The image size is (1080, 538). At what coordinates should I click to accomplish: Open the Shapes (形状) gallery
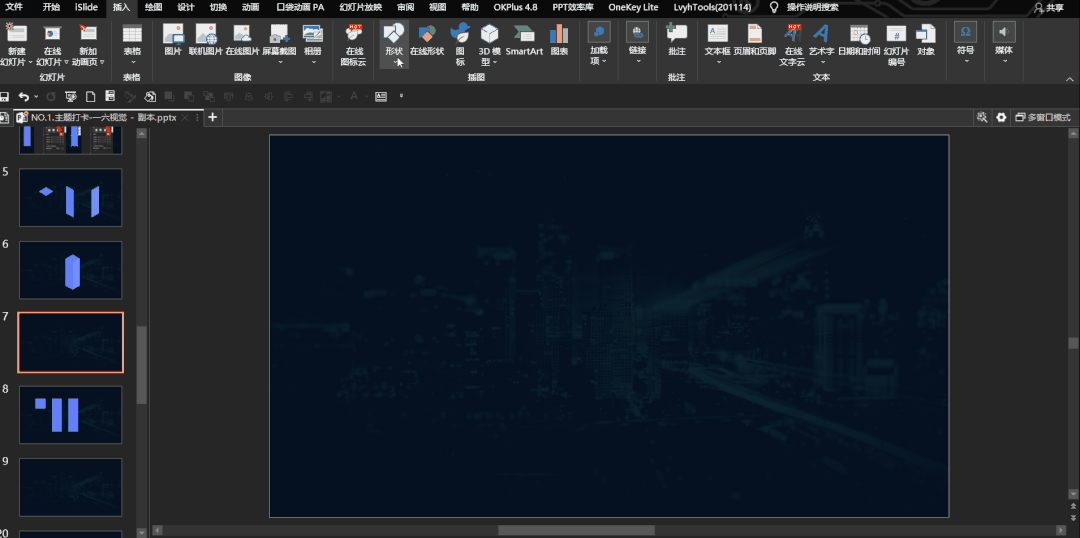tap(394, 33)
